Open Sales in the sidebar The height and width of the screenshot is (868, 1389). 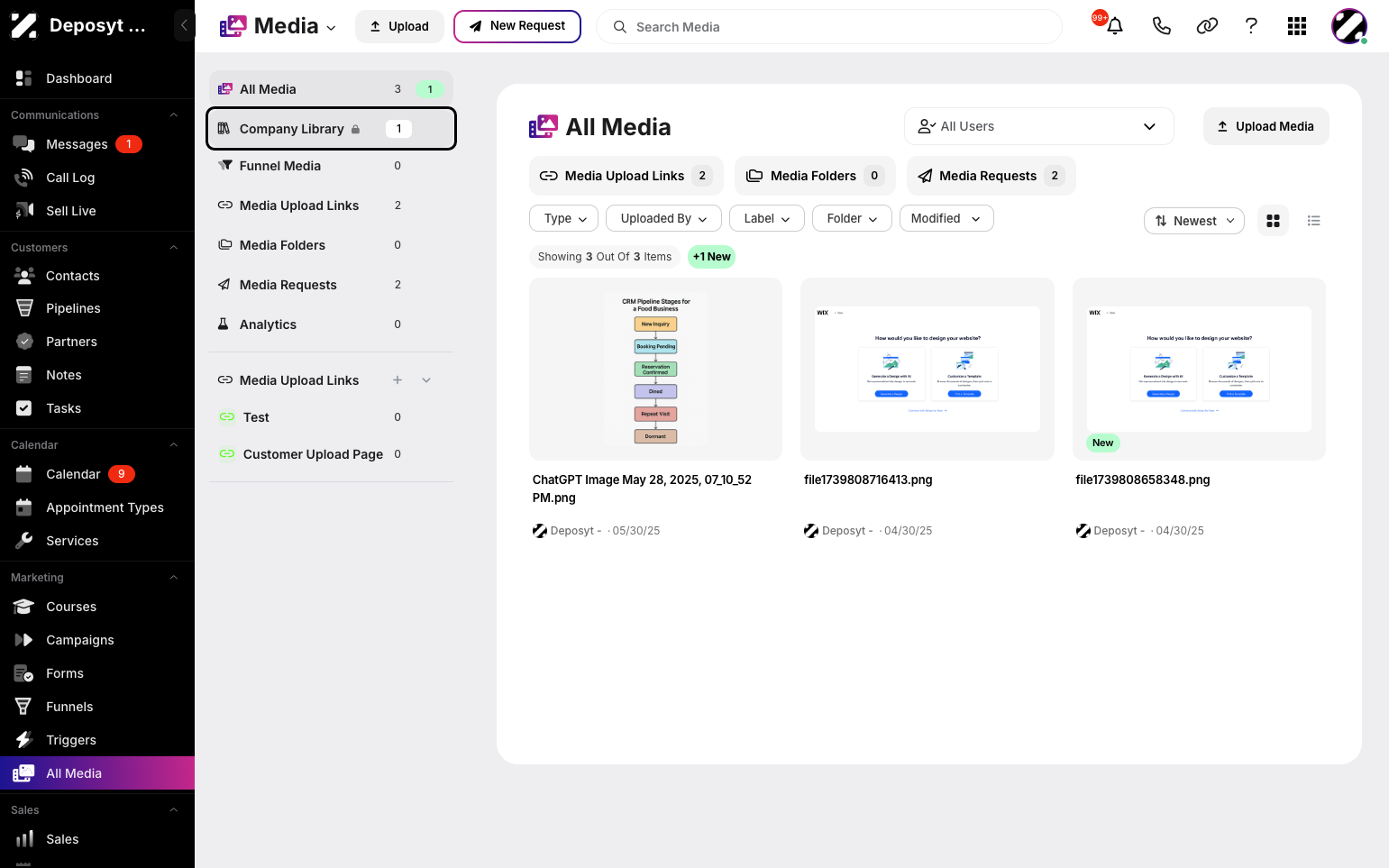click(x=97, y=839)
